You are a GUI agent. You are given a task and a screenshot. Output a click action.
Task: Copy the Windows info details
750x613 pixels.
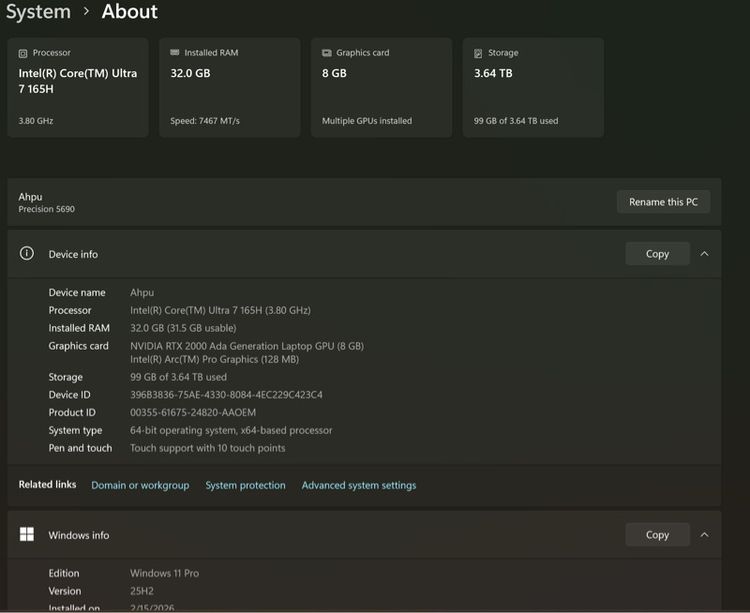click(657, 535)
